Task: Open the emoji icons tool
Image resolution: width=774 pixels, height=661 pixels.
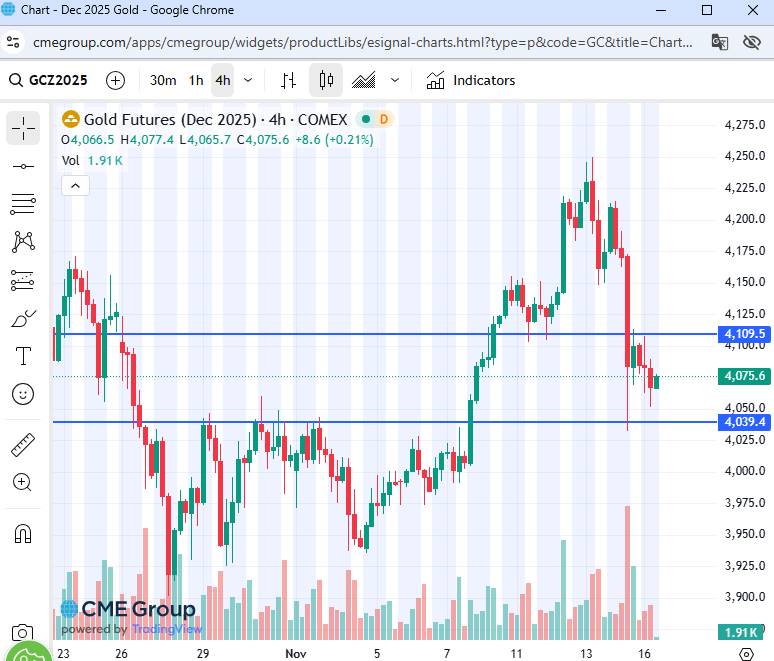Action: (23, 395)
